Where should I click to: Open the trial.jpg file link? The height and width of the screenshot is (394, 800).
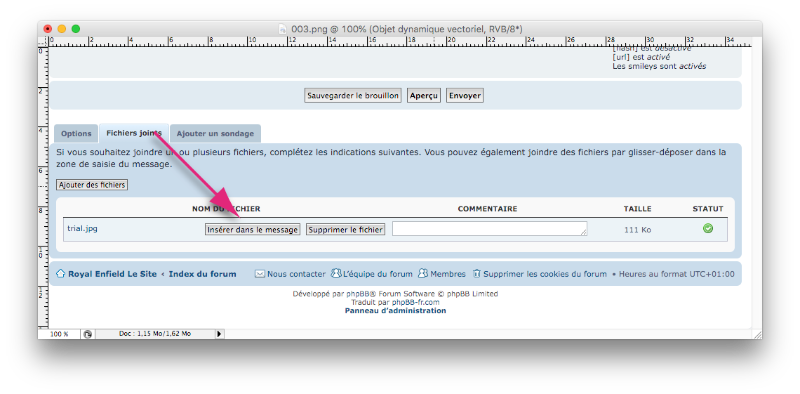click(x=82, y=229)
